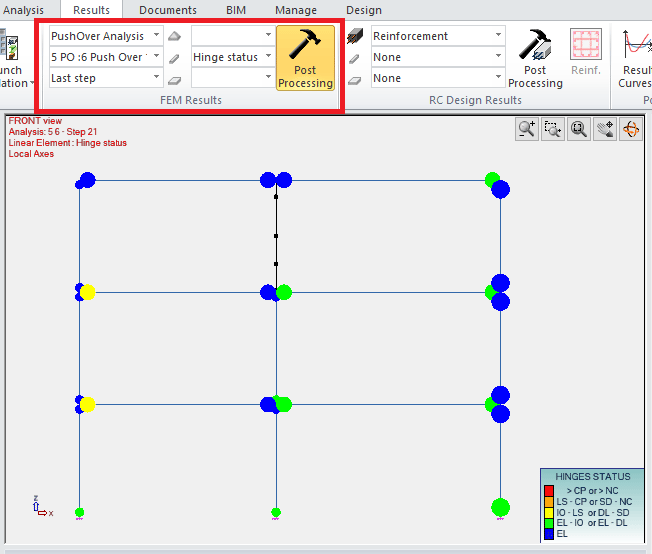Select the zoom in/out magnifier tool

pyautogui.click(x=527, y=129)
